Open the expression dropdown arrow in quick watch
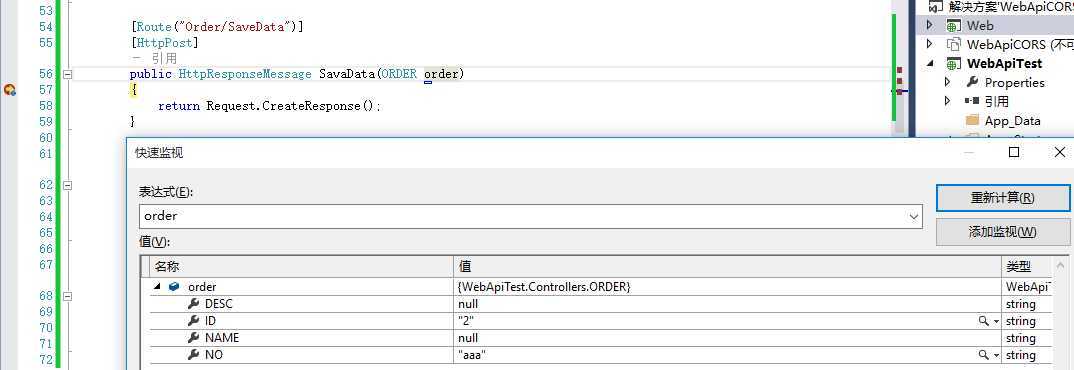The width and height of the screenshot is (1074, 370). [914, 217]
